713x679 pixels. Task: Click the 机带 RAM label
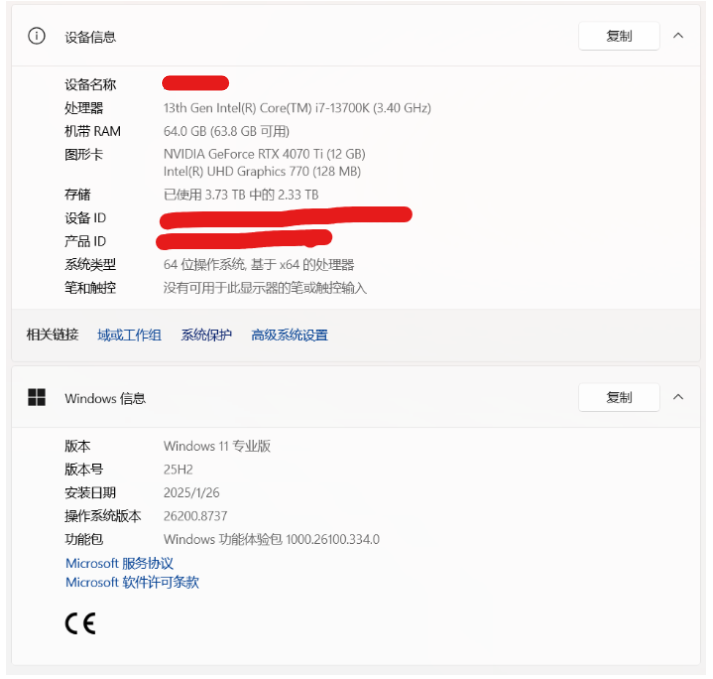tap(93, 131)
